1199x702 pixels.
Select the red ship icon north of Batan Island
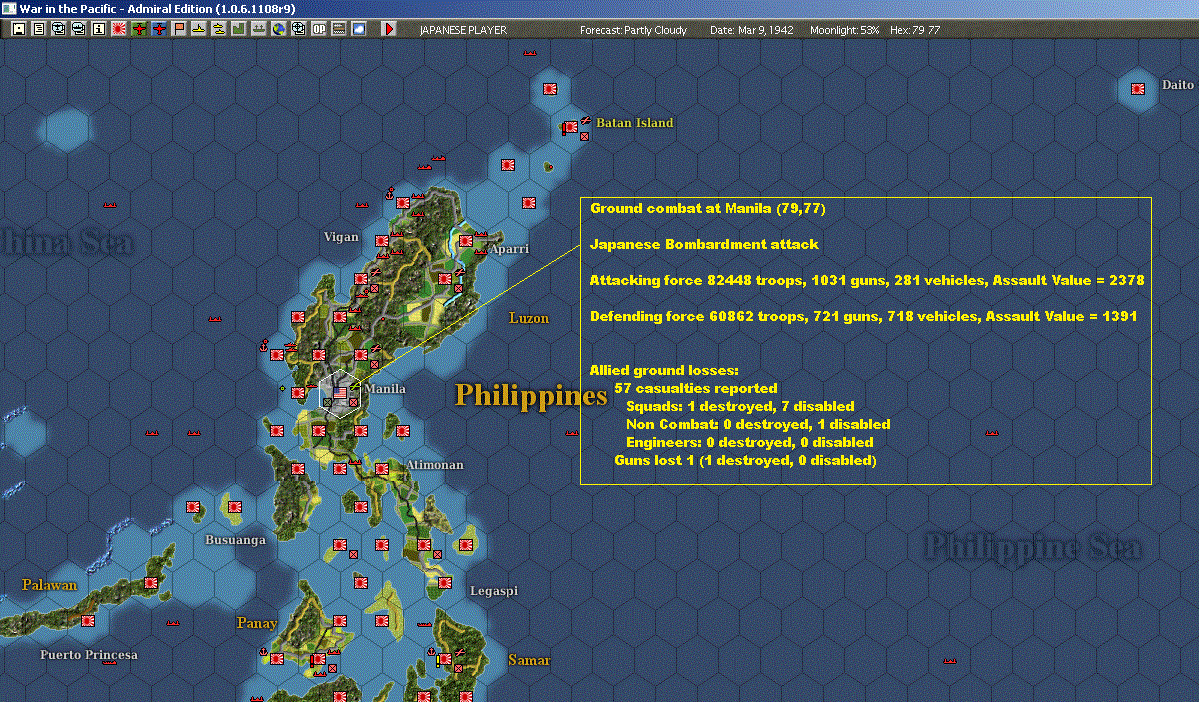coord(530,53)
